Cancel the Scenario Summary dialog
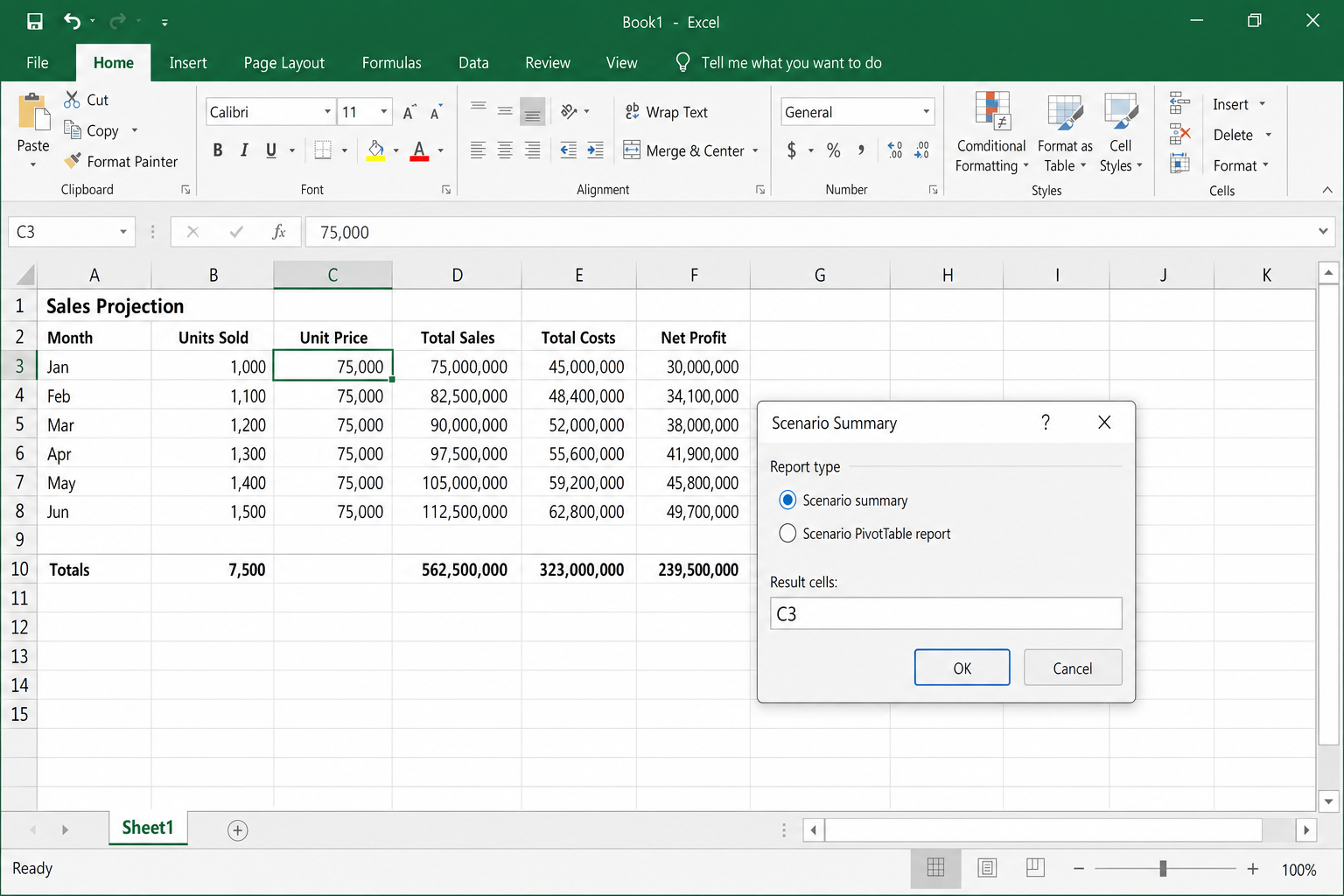Viewport: 1344px width, 896px height. (1072, 668)
